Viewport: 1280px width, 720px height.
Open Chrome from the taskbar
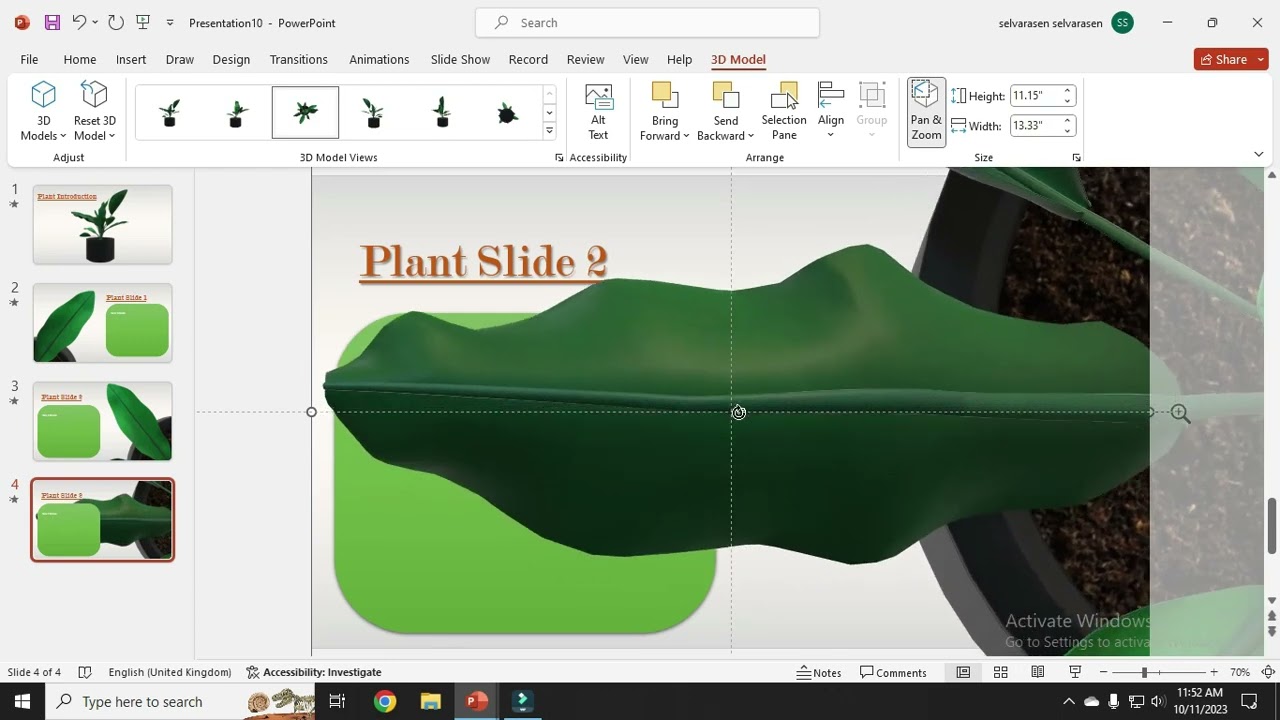click(385, 701)
